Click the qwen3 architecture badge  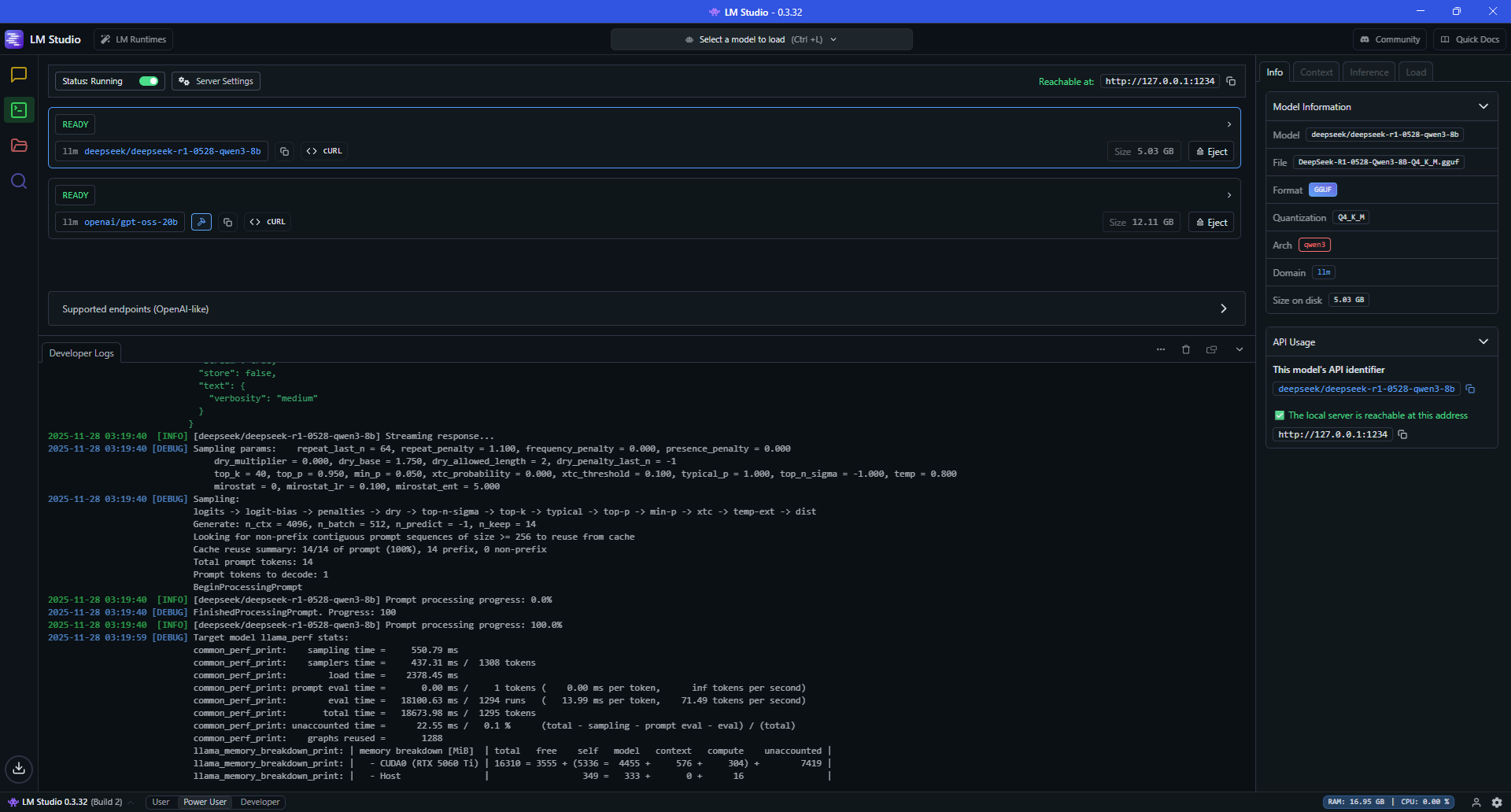tap(1314, 245)
